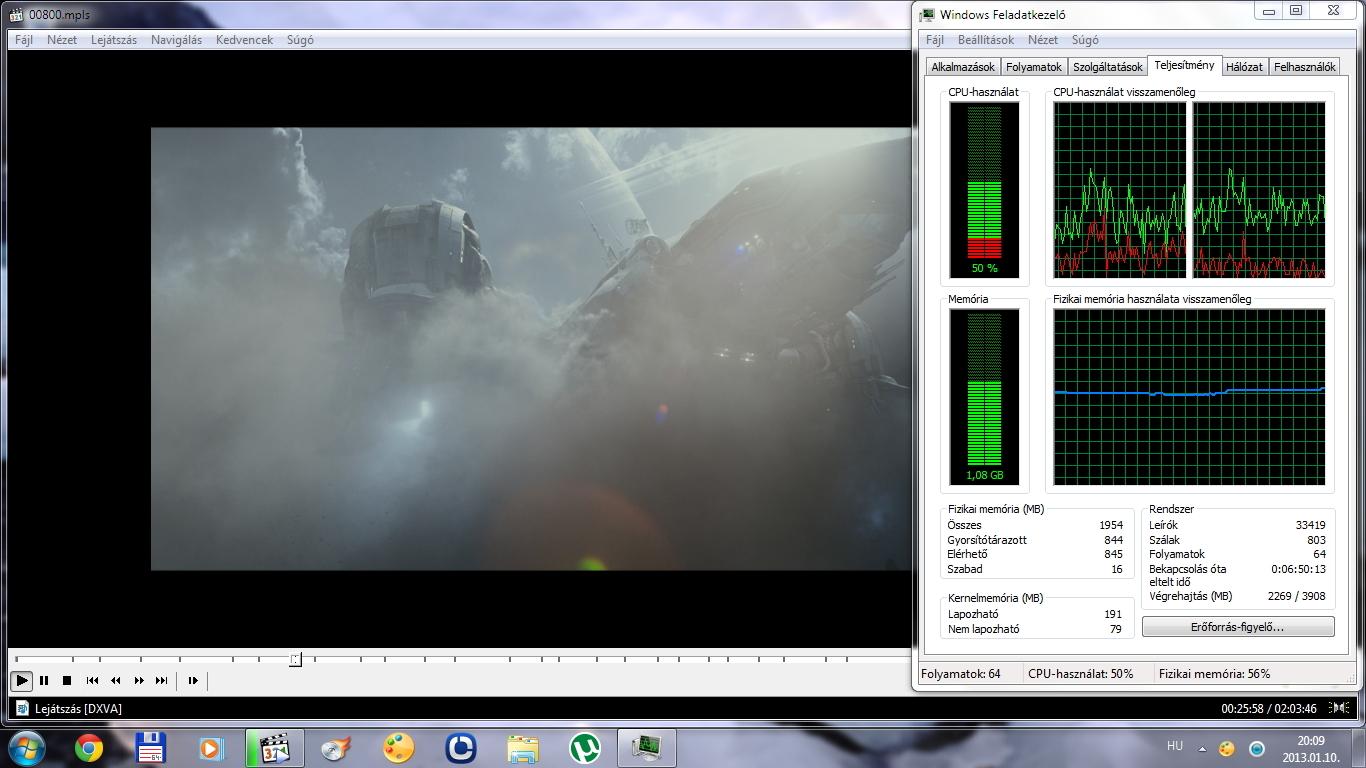1366x768 pixels.
Task: Open the Lejátszás menu
Action: point(114,40)
